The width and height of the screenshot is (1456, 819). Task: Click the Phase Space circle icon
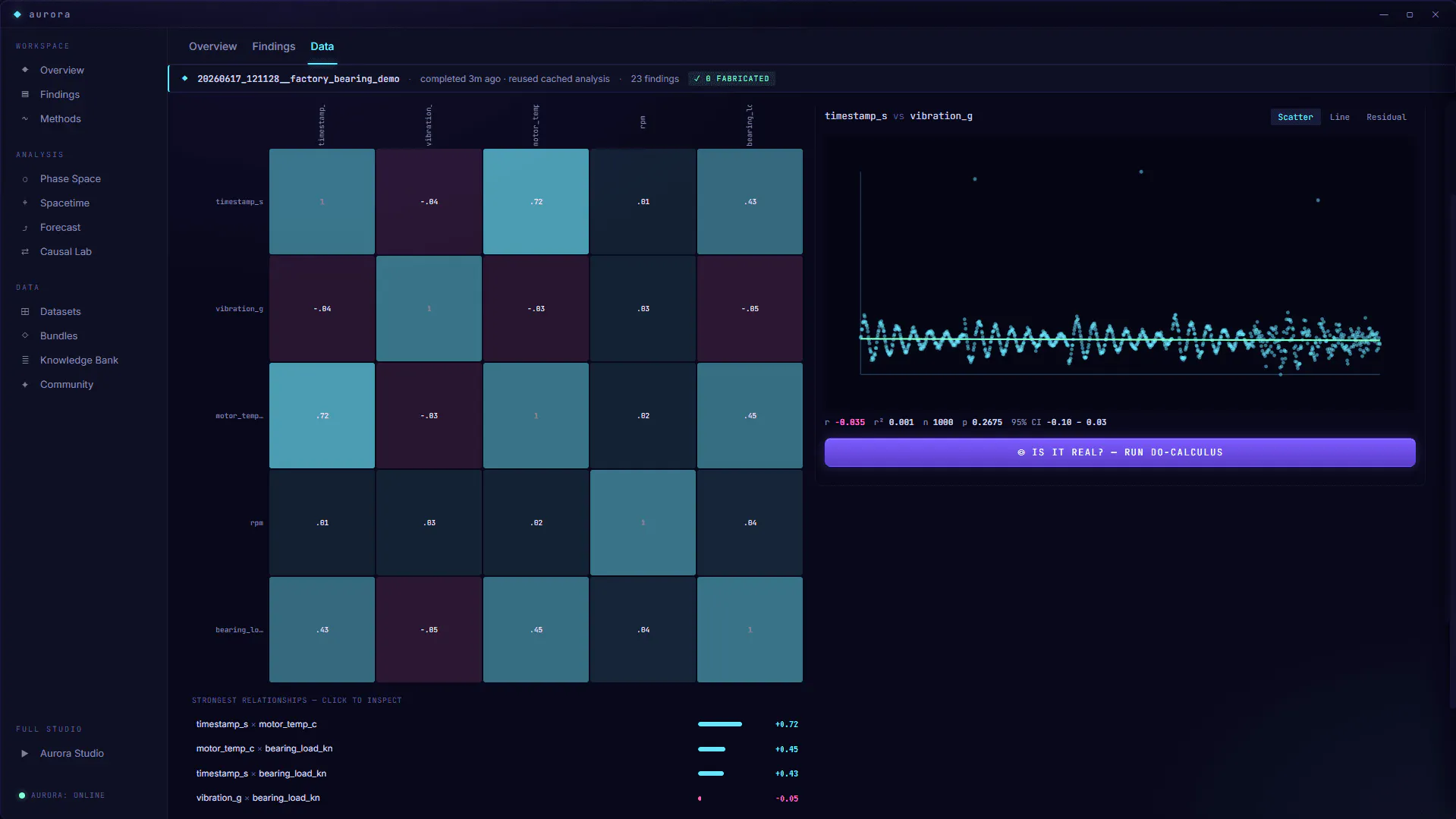(25, 179)
